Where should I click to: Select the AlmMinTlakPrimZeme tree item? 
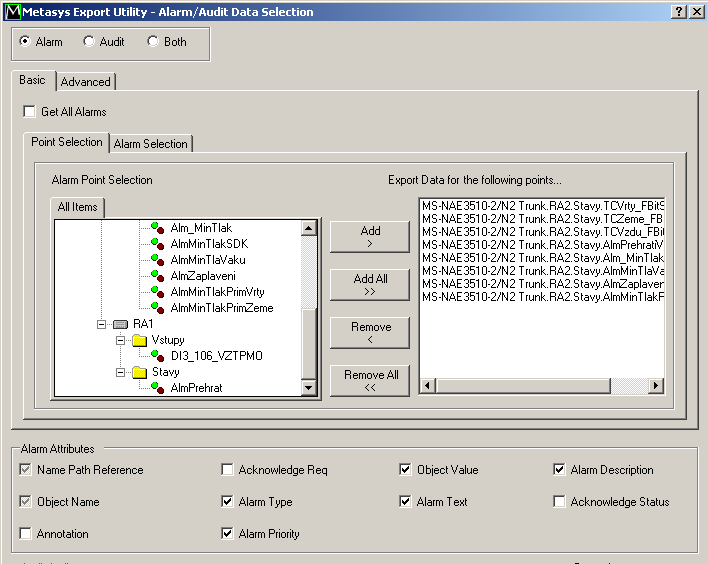222,308
